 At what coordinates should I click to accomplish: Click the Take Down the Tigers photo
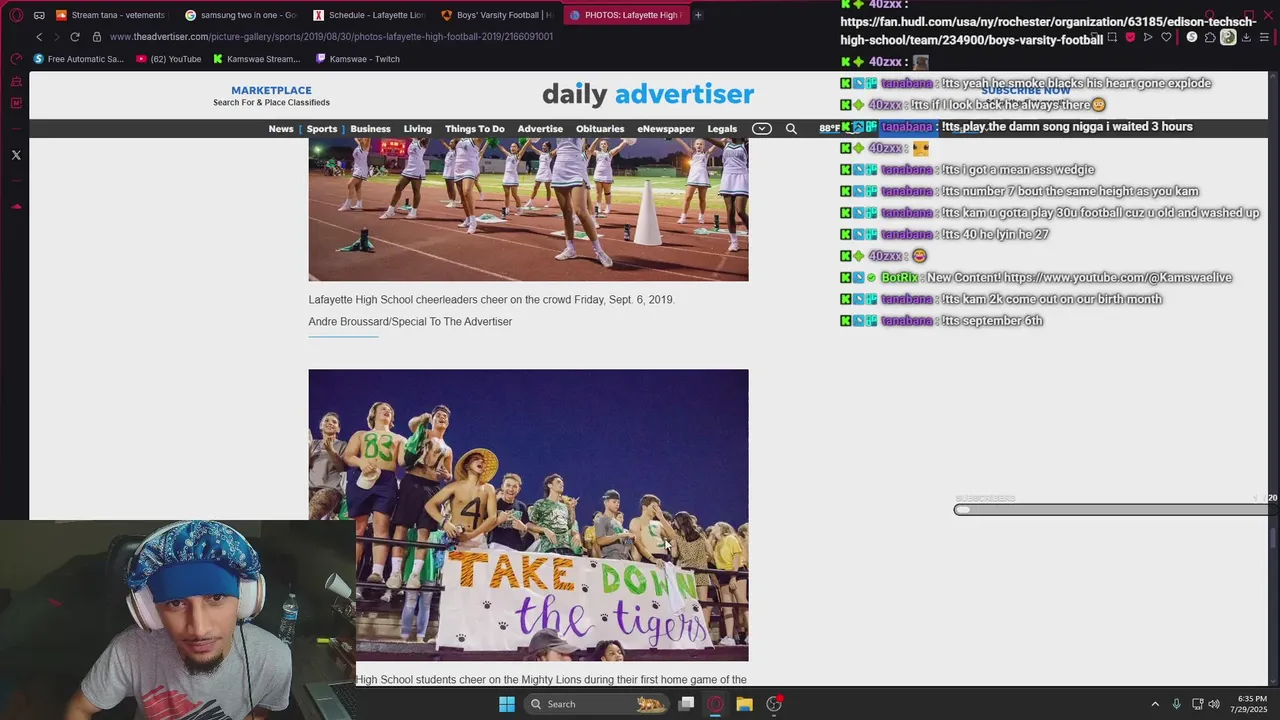528,515
